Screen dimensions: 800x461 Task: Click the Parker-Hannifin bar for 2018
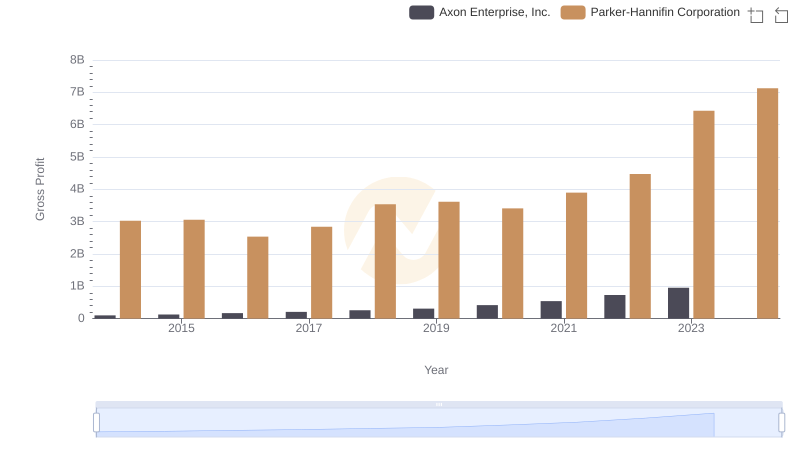tap(385, 262)
